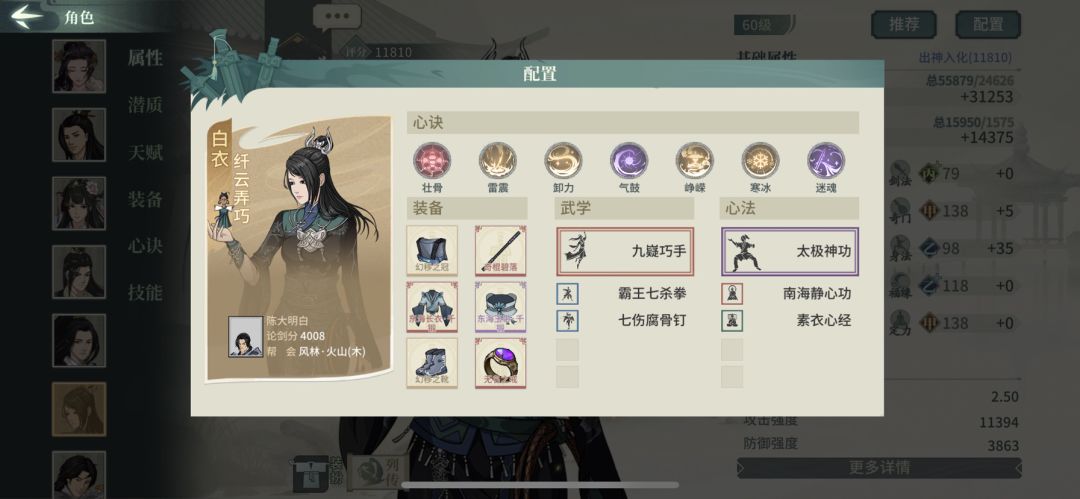
Task: Tap the 峥嵘 heart-art icon
Action: click(694, 161)
